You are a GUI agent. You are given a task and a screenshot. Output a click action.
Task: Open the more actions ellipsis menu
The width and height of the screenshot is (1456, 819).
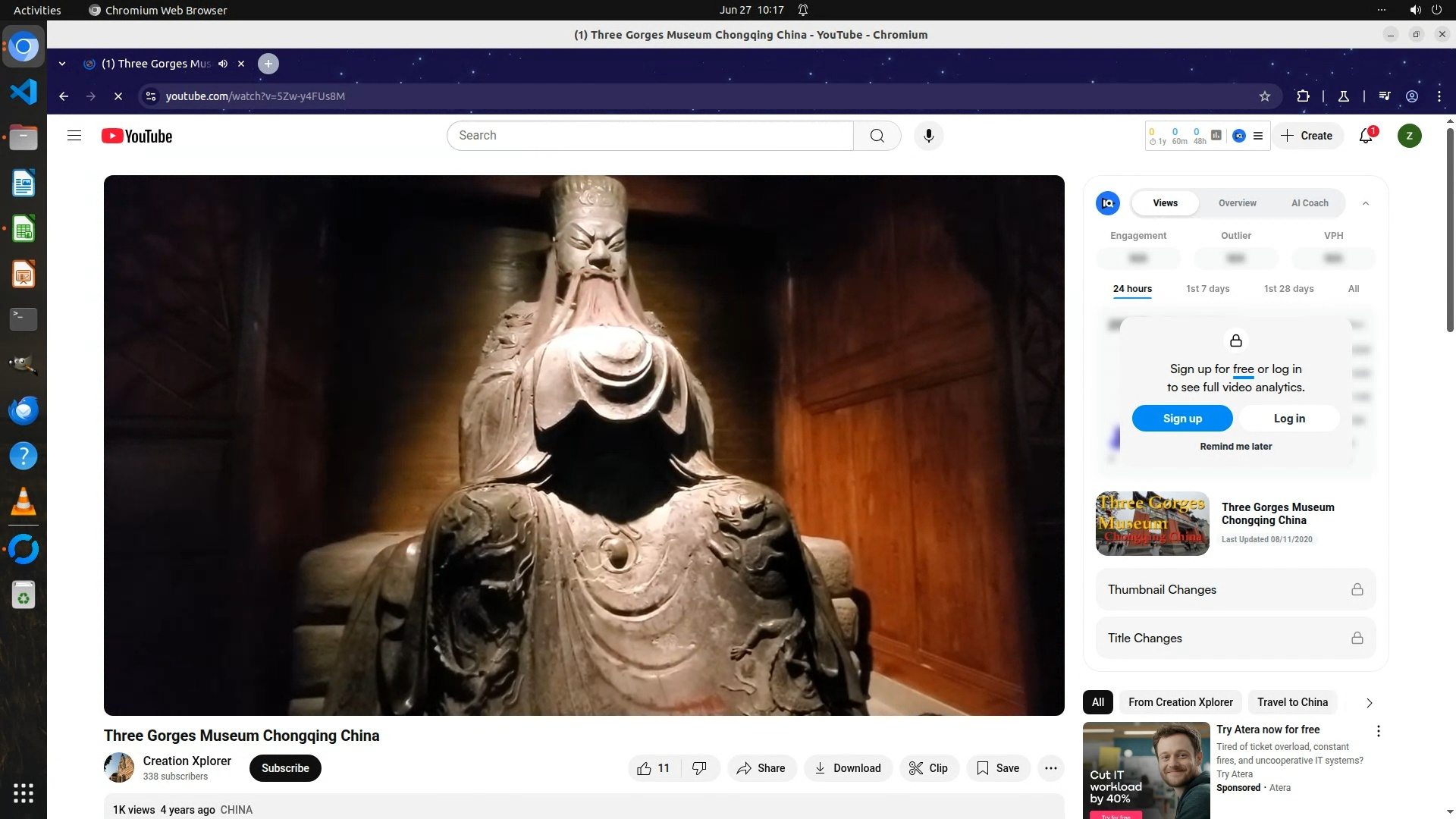[1050, 768]
